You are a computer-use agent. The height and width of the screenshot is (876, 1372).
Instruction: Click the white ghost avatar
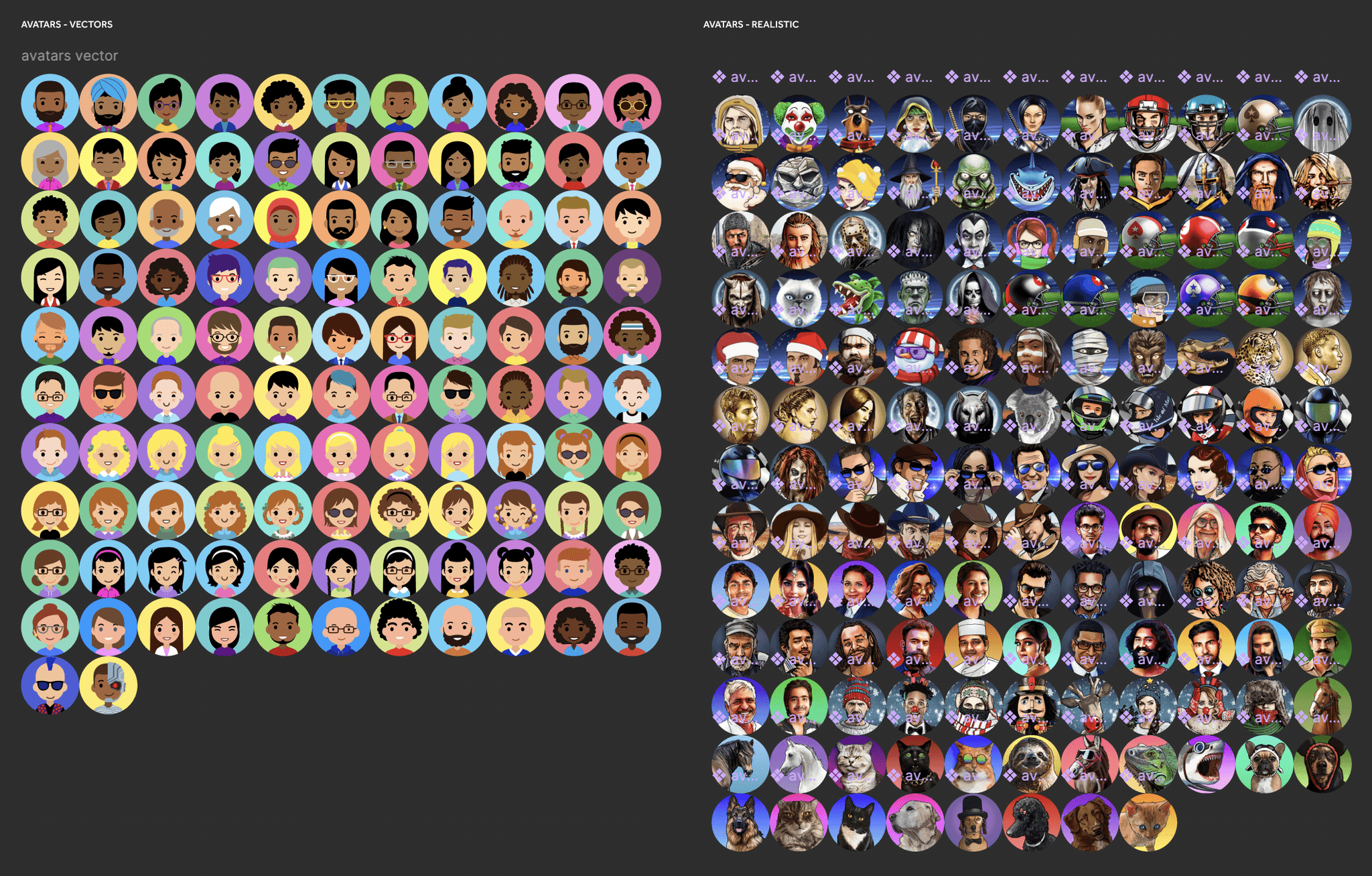coord(1322,124)
